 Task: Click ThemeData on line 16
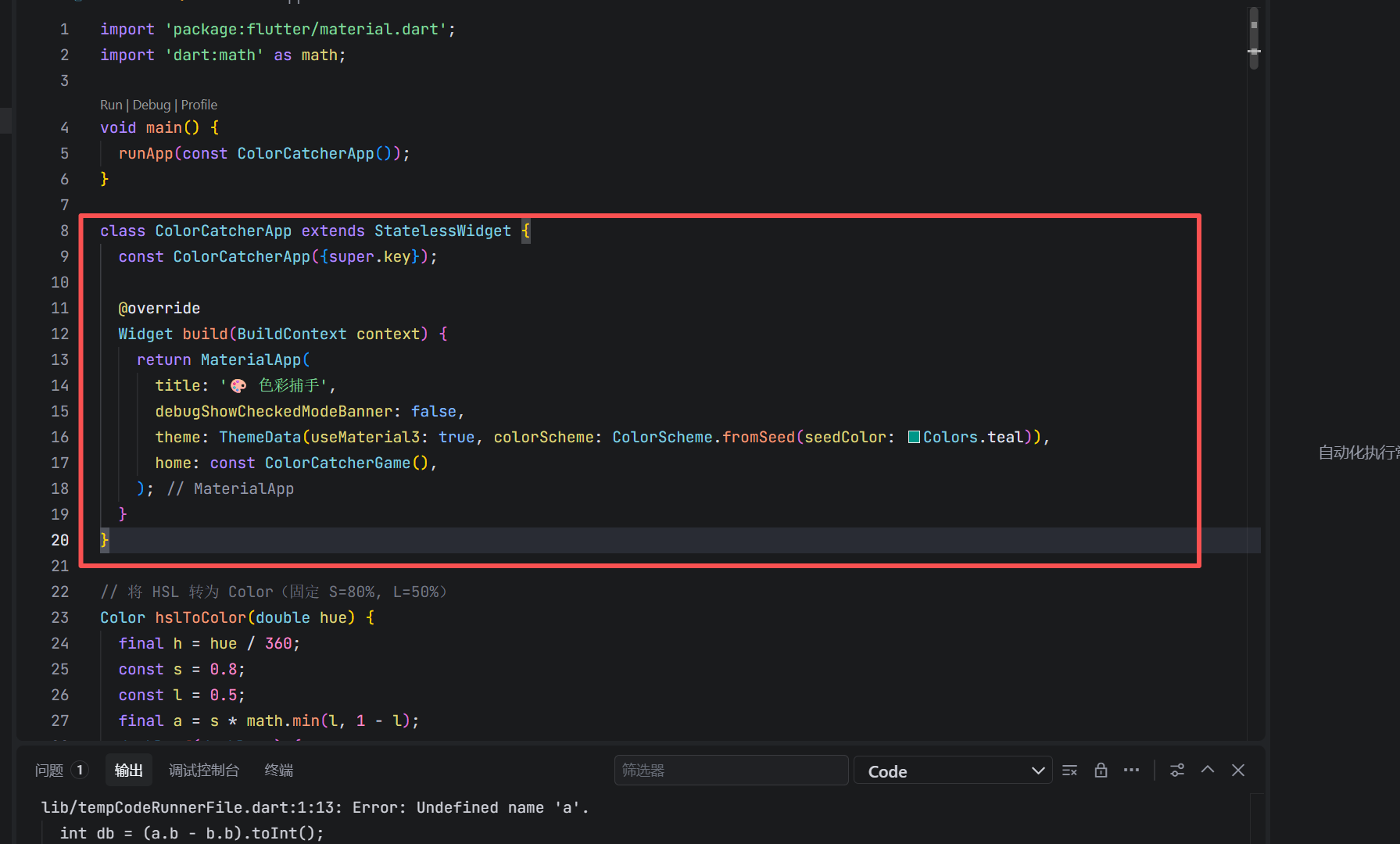[x=260, y=437]
